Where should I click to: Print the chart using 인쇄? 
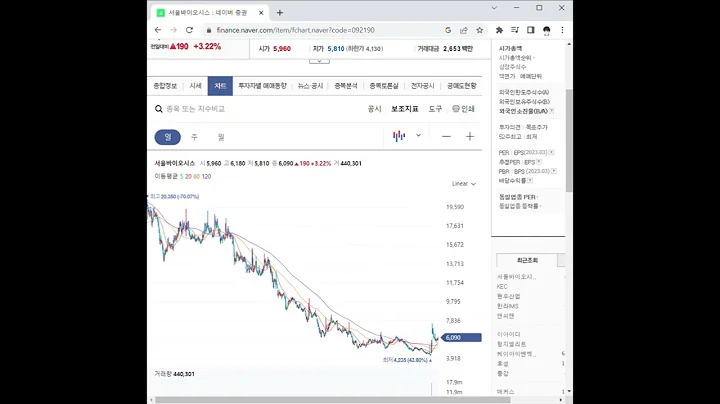(x=463, y=109)
